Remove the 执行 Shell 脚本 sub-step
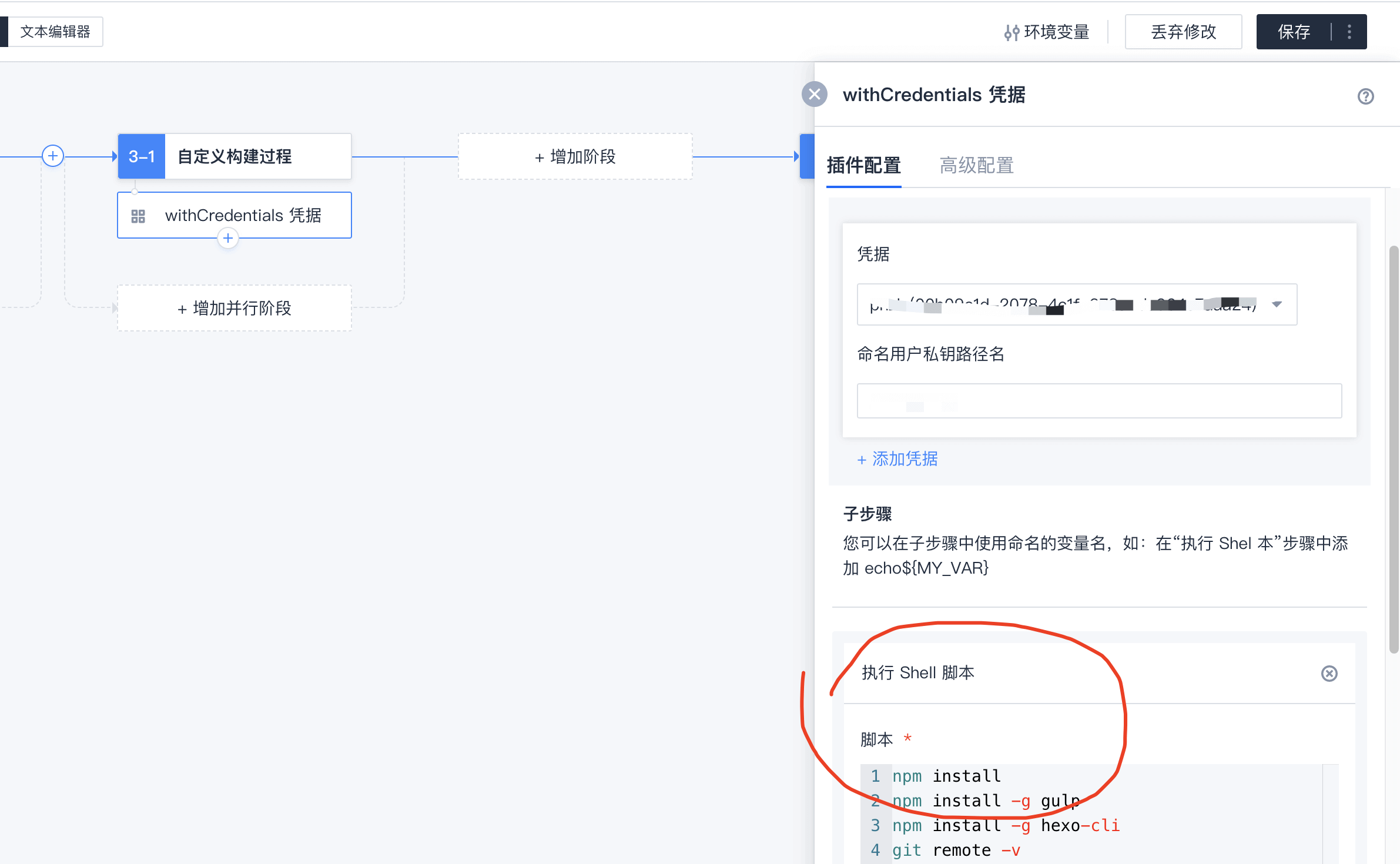The width and height of the screenshot is (1400, 864). (x=1329, y=673)
